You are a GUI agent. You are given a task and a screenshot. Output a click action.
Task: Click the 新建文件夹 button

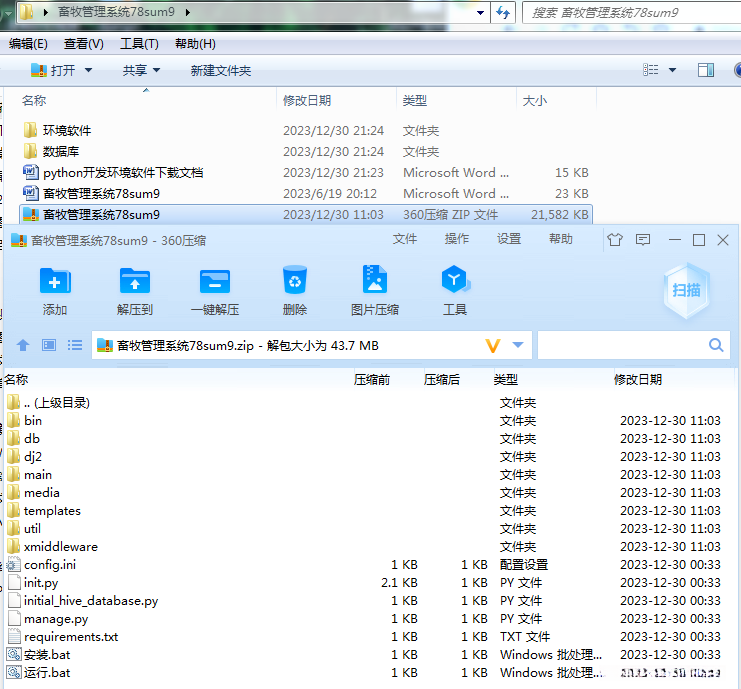[221, 71]
